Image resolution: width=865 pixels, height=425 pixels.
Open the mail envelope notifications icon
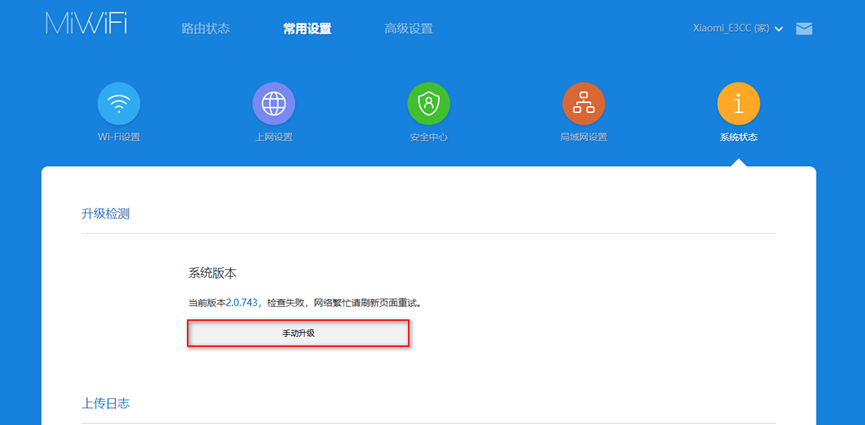(x=804, y=29)
